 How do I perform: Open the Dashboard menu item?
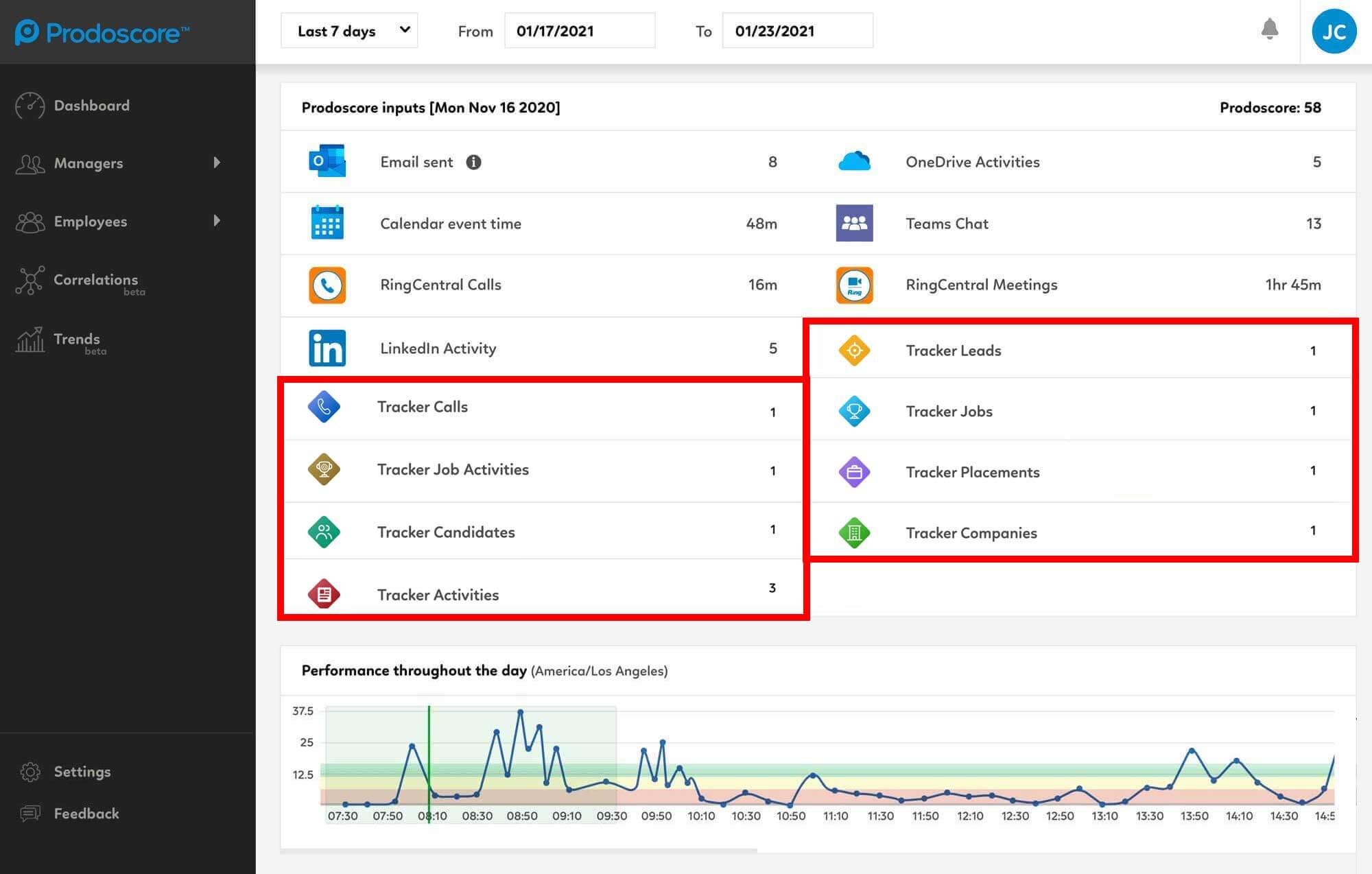tap(91, 106)
